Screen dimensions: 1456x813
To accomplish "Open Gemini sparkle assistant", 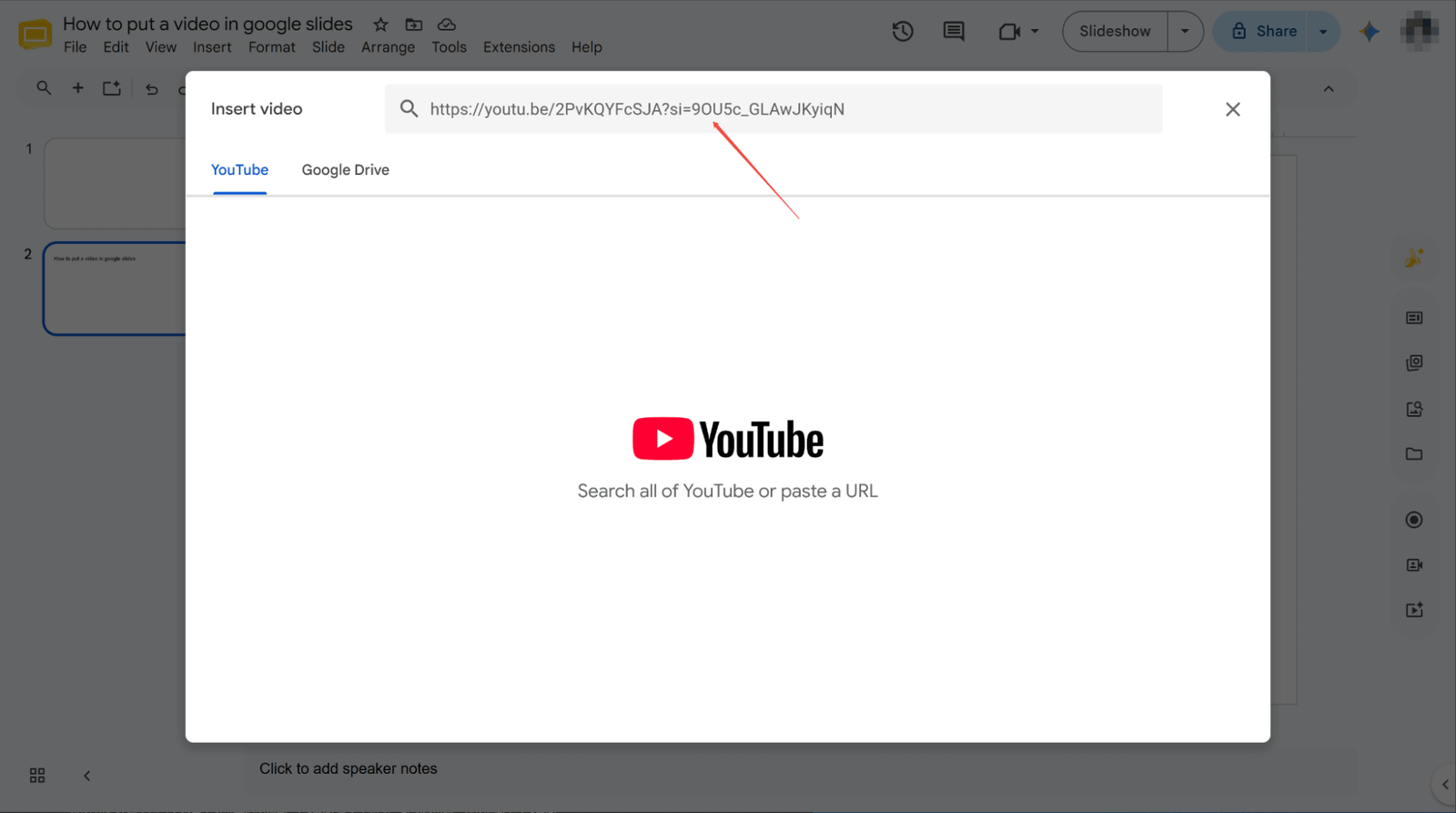I will click(1370, 32).
